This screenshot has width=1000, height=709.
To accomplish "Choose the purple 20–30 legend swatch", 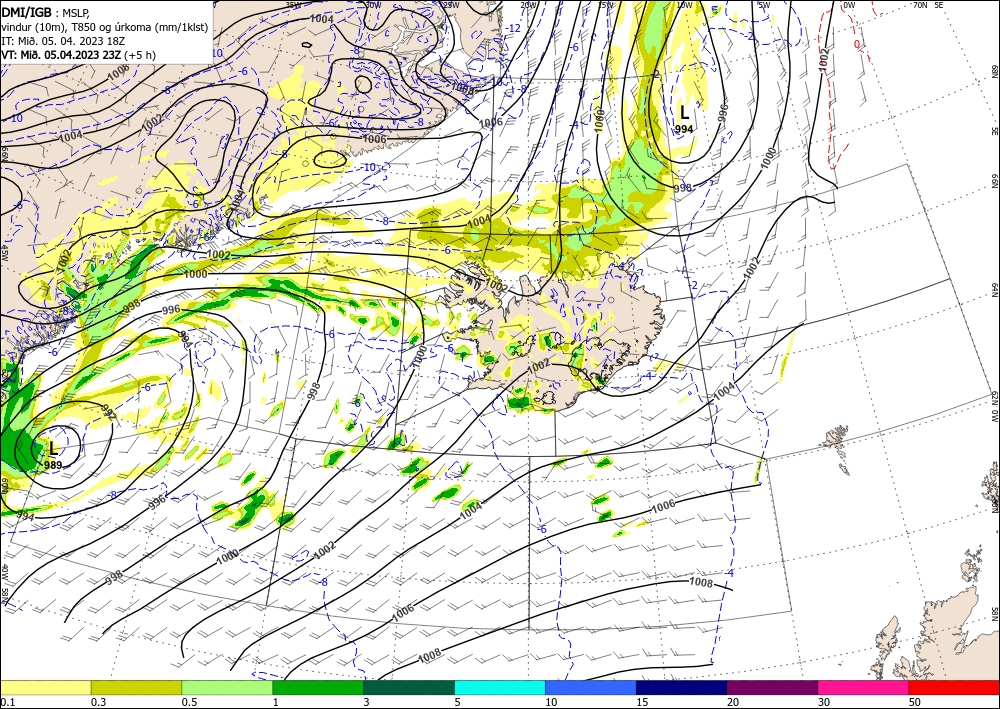I will pos(772,687).
